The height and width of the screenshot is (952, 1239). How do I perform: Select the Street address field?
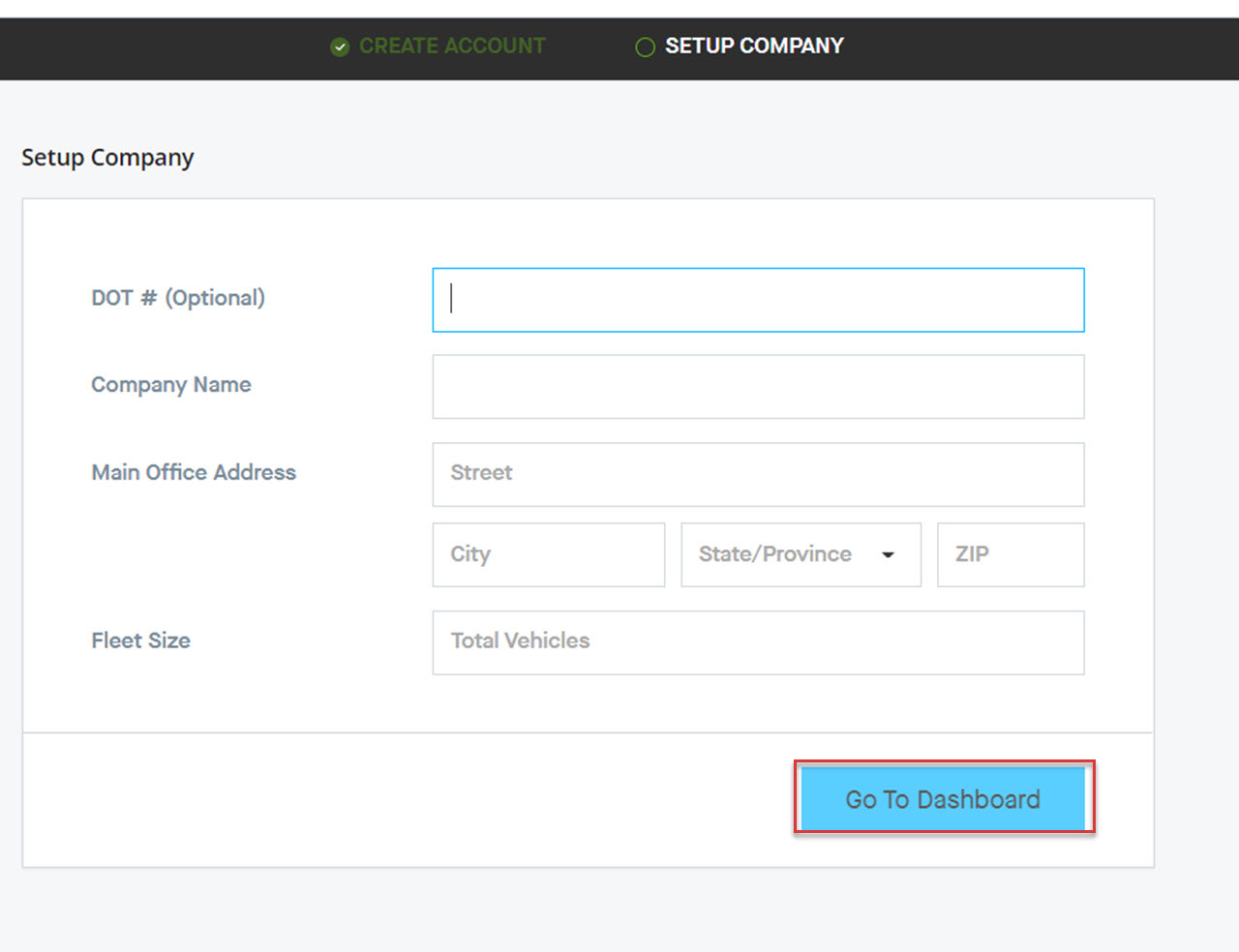(x=758, y=474)
